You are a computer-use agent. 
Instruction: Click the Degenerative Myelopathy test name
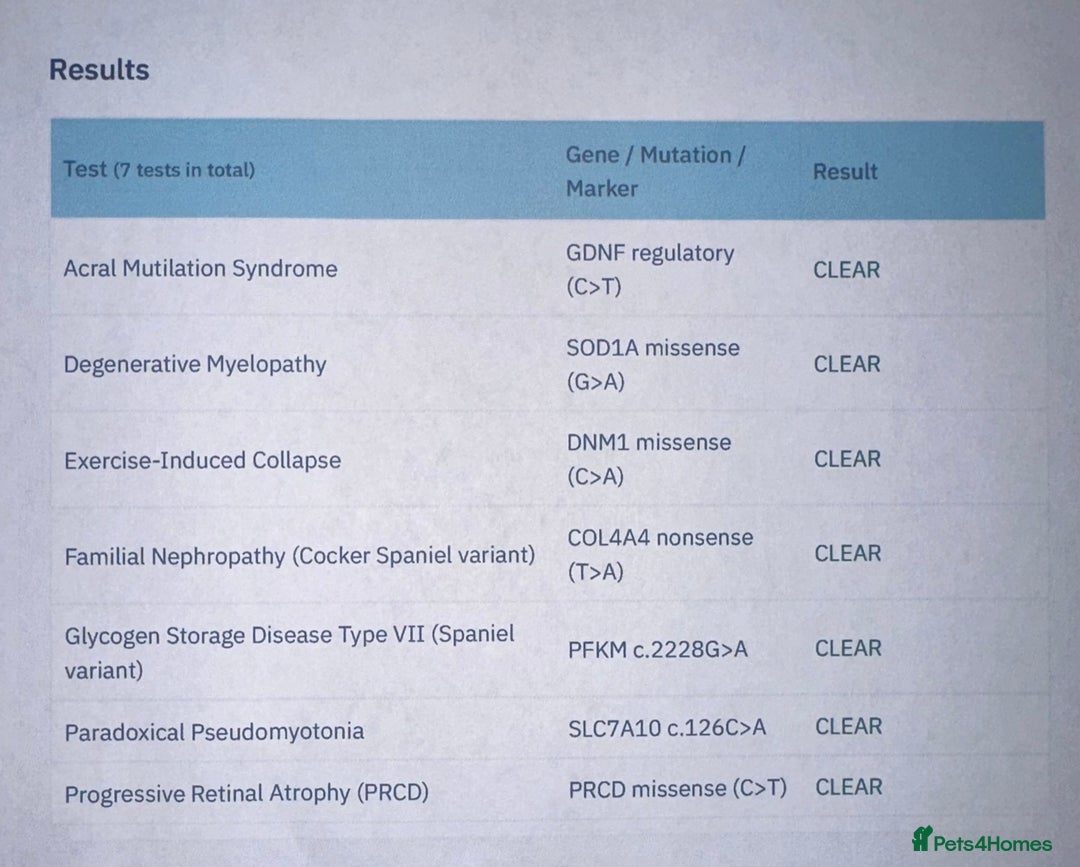tap(195, 364)
